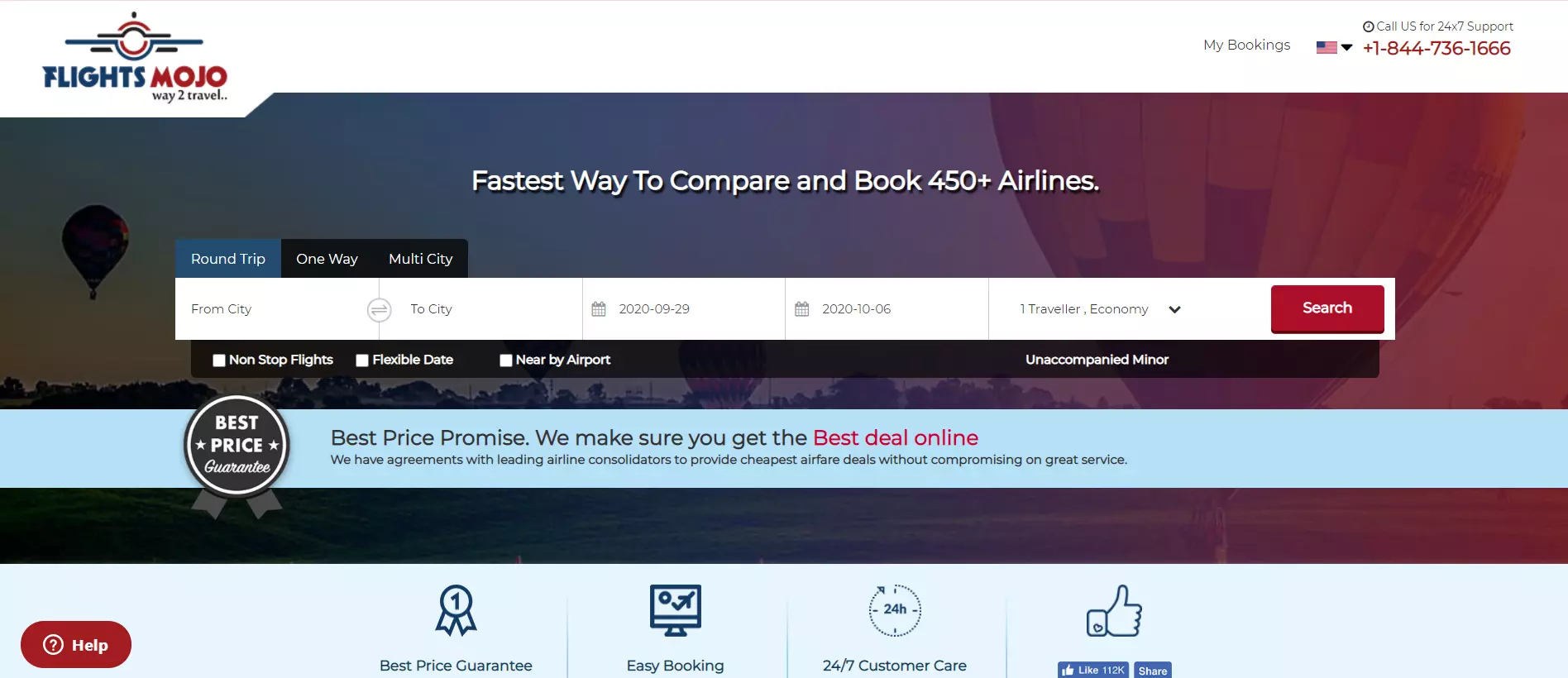Viewport: 1568px width, 678px height.
Task: Open the country flag selector dropdown
Action: 1334,48
